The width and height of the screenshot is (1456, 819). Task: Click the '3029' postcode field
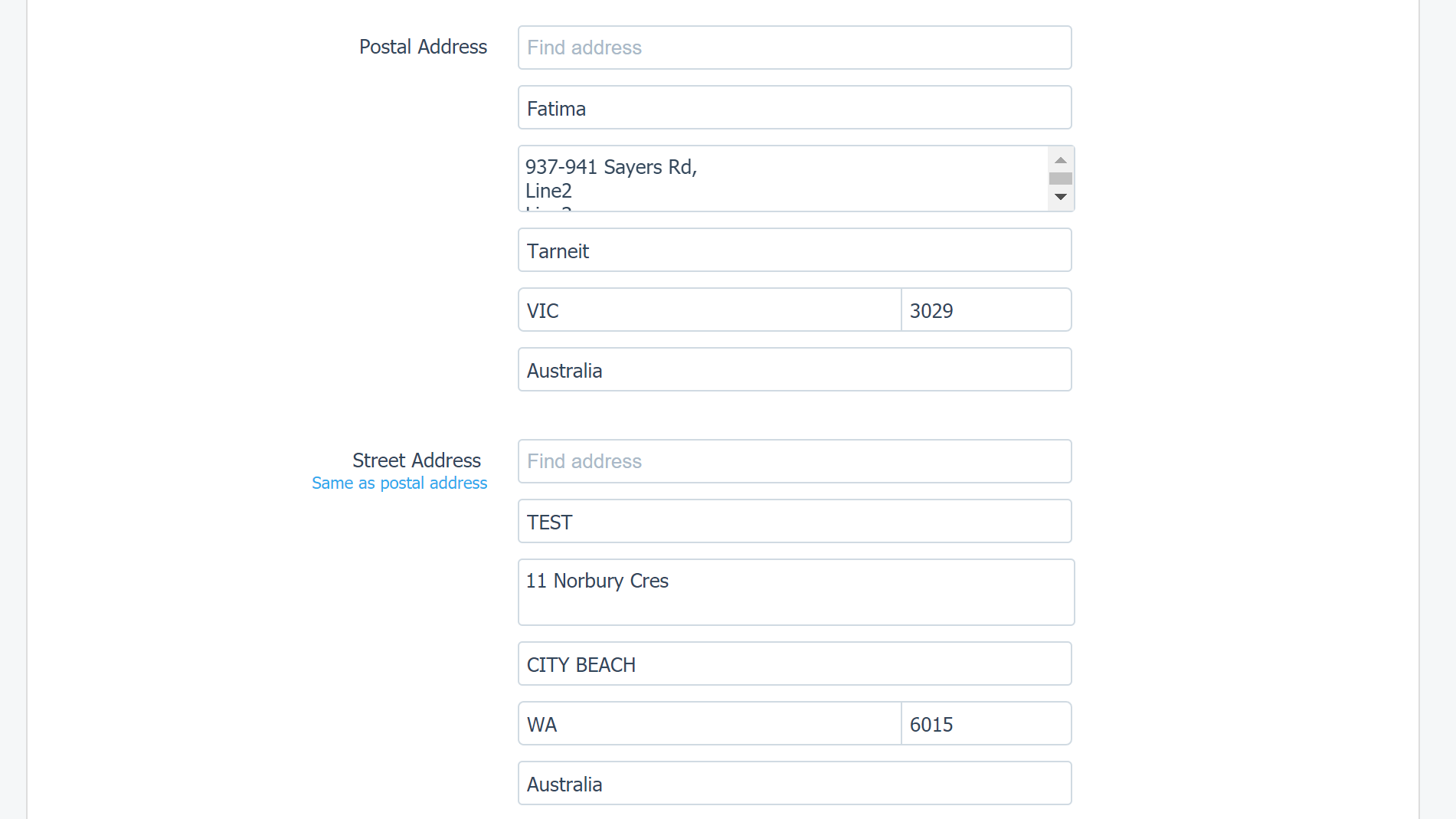point(986,310)
